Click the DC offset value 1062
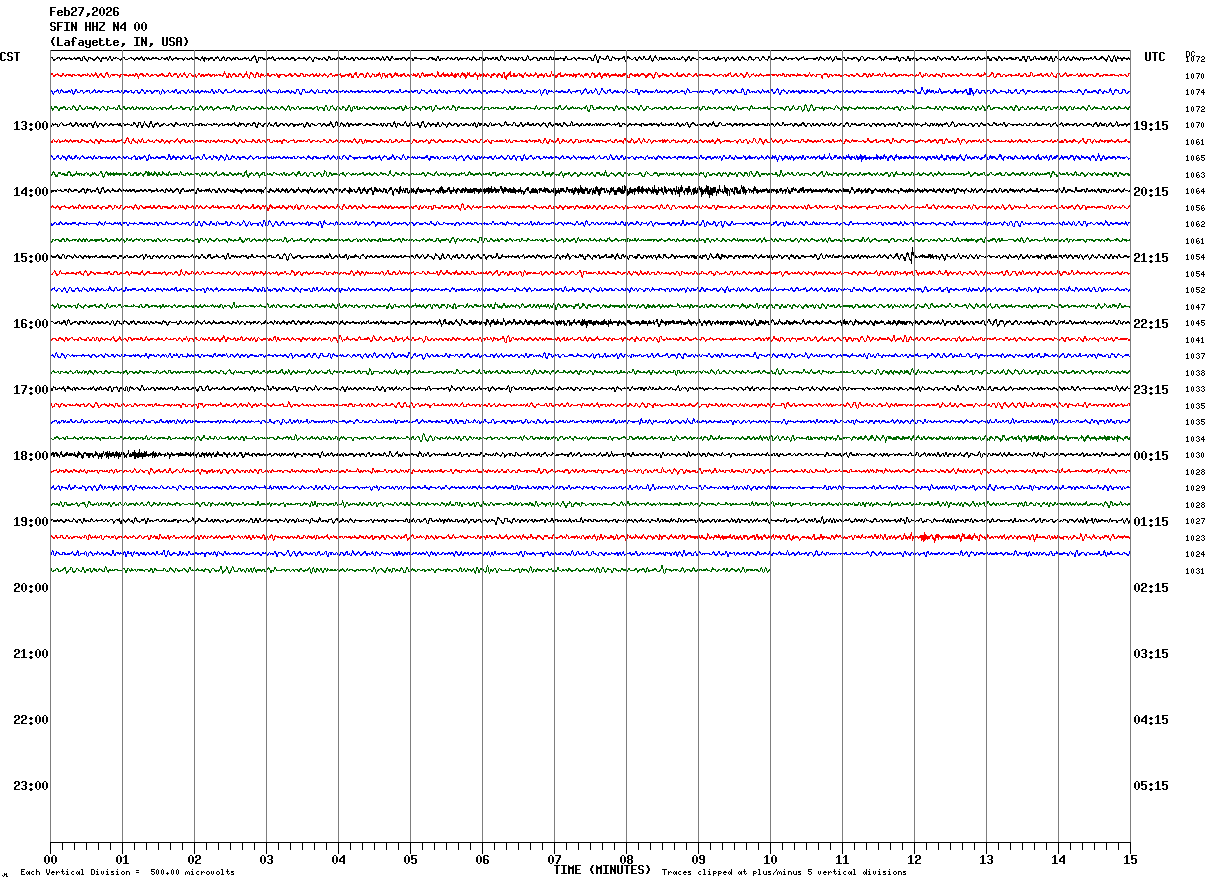Viewport: 1210px width, 886px height. tap(1195, 225)
